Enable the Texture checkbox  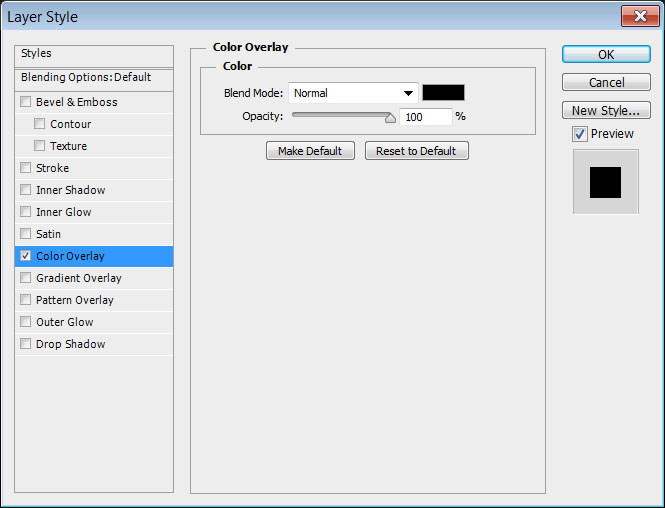tap(40, 146)
